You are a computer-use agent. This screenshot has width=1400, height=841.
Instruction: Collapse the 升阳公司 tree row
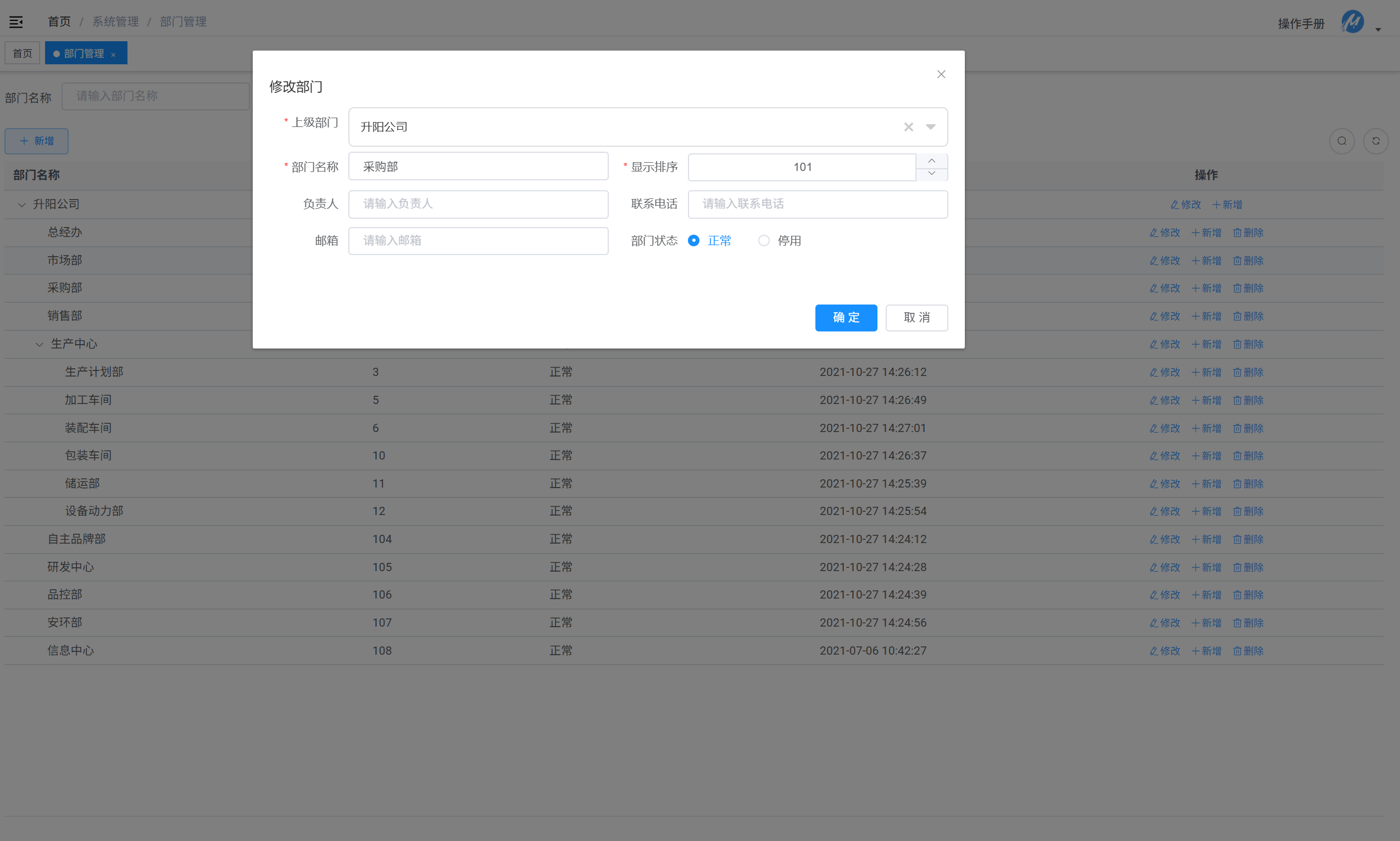coord(21,204)
